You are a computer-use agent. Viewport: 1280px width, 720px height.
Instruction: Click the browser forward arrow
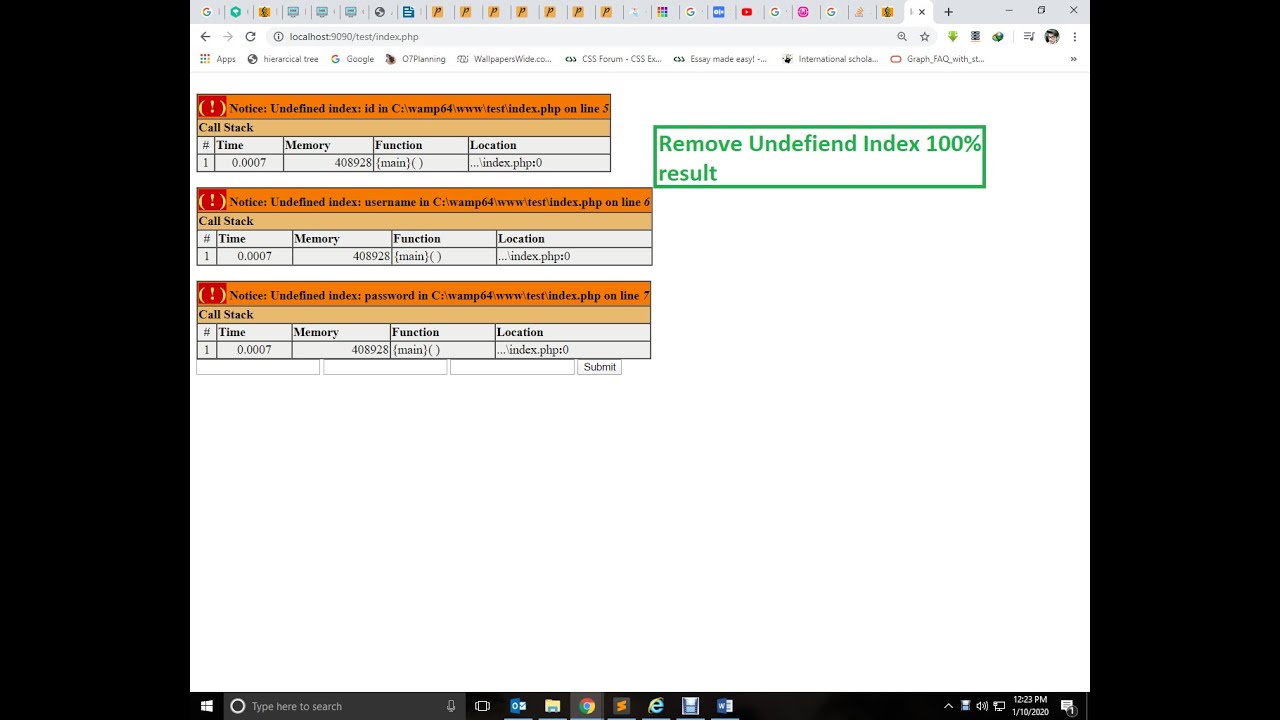pyautogui.click(x=228, y=36)
